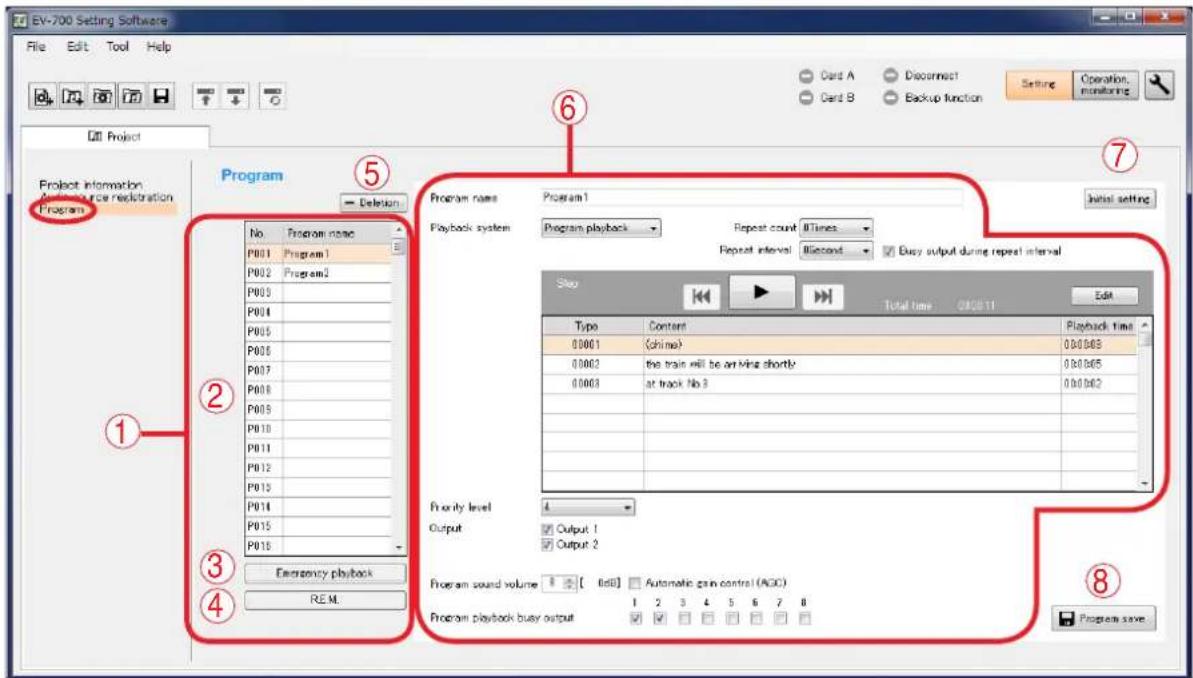Click the Emergency playback button

click(325, 572)
